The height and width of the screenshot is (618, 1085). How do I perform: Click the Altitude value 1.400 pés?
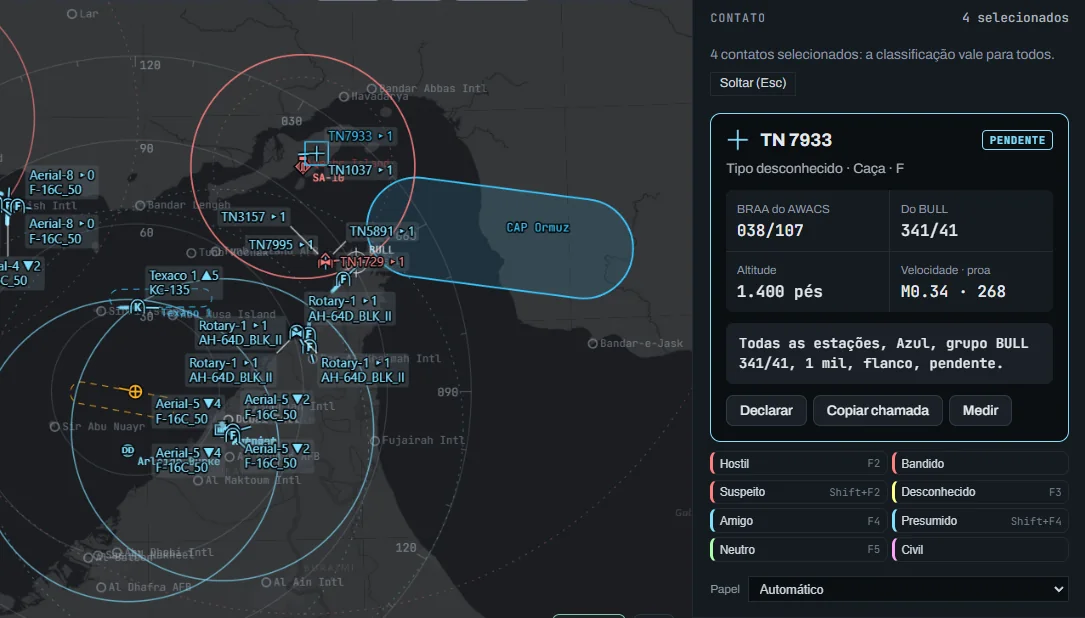coord(780,291)
